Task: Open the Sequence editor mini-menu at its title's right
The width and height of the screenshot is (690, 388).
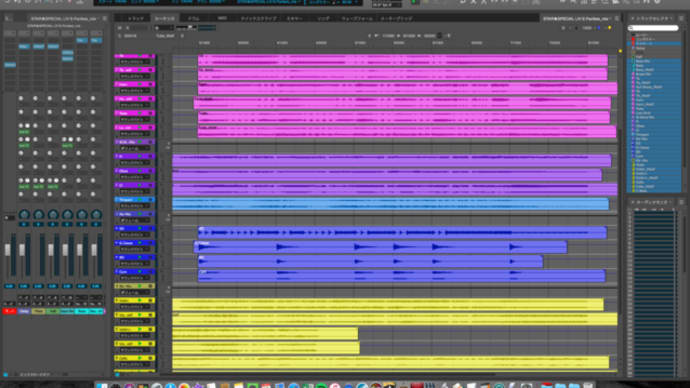Action: pos(617,18)
